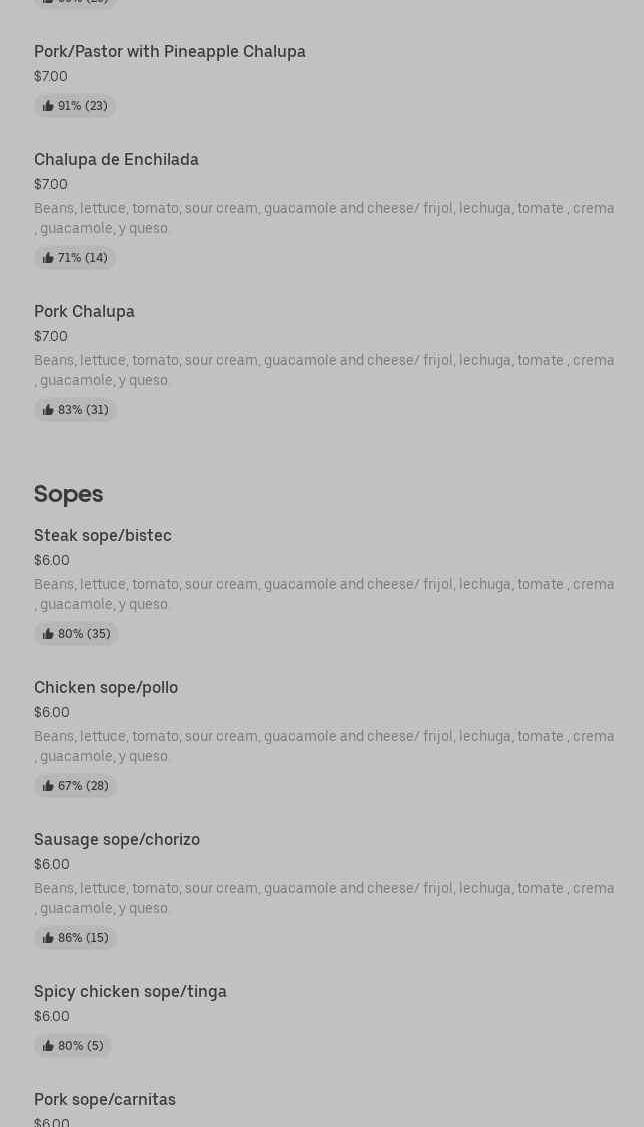Open the Pork sope/carnitas item

tap(105, 1100)
